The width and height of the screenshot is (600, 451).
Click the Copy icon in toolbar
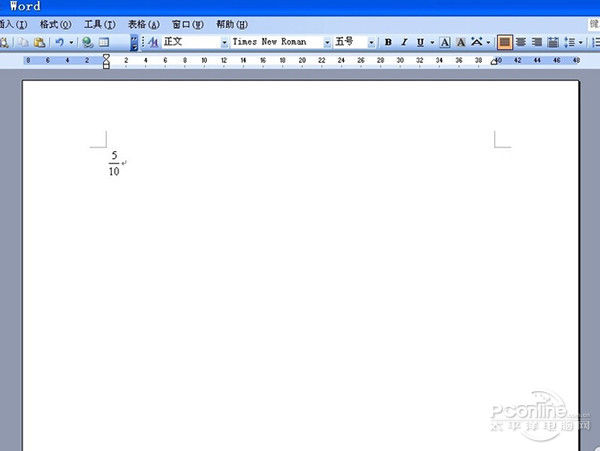[23, 42]
